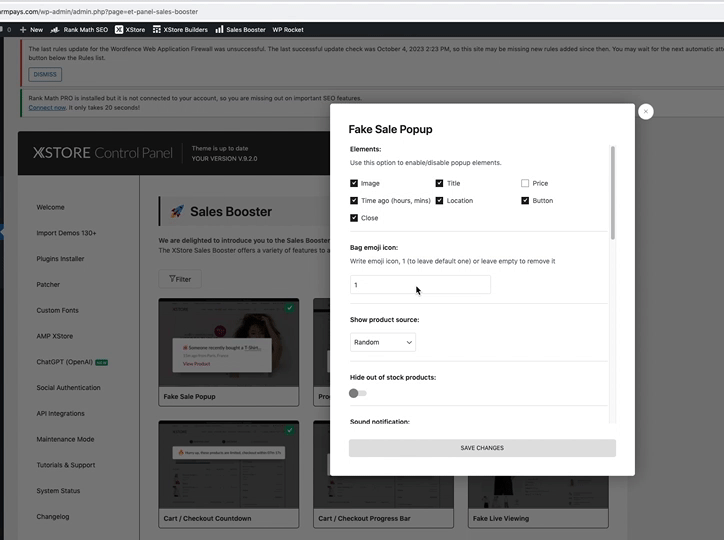The height and width of the screenshot is (540, 724).
Task: Enable the Price element checkbox
Action: click(525, 183)
